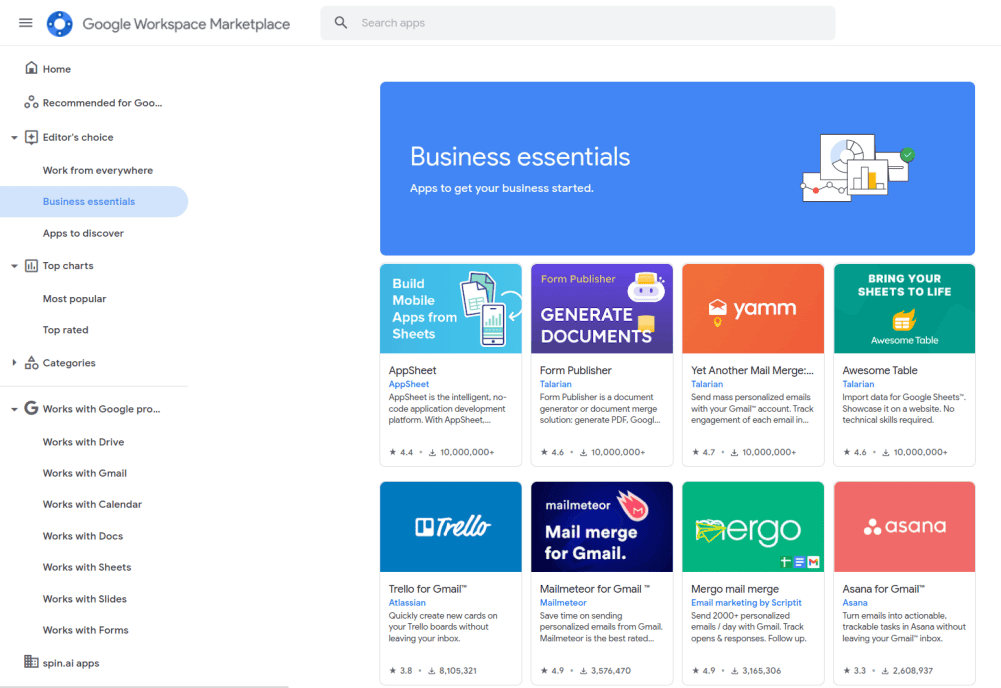Open the Awesome Table title
The image size is (1001, 688).
point(880,371)
